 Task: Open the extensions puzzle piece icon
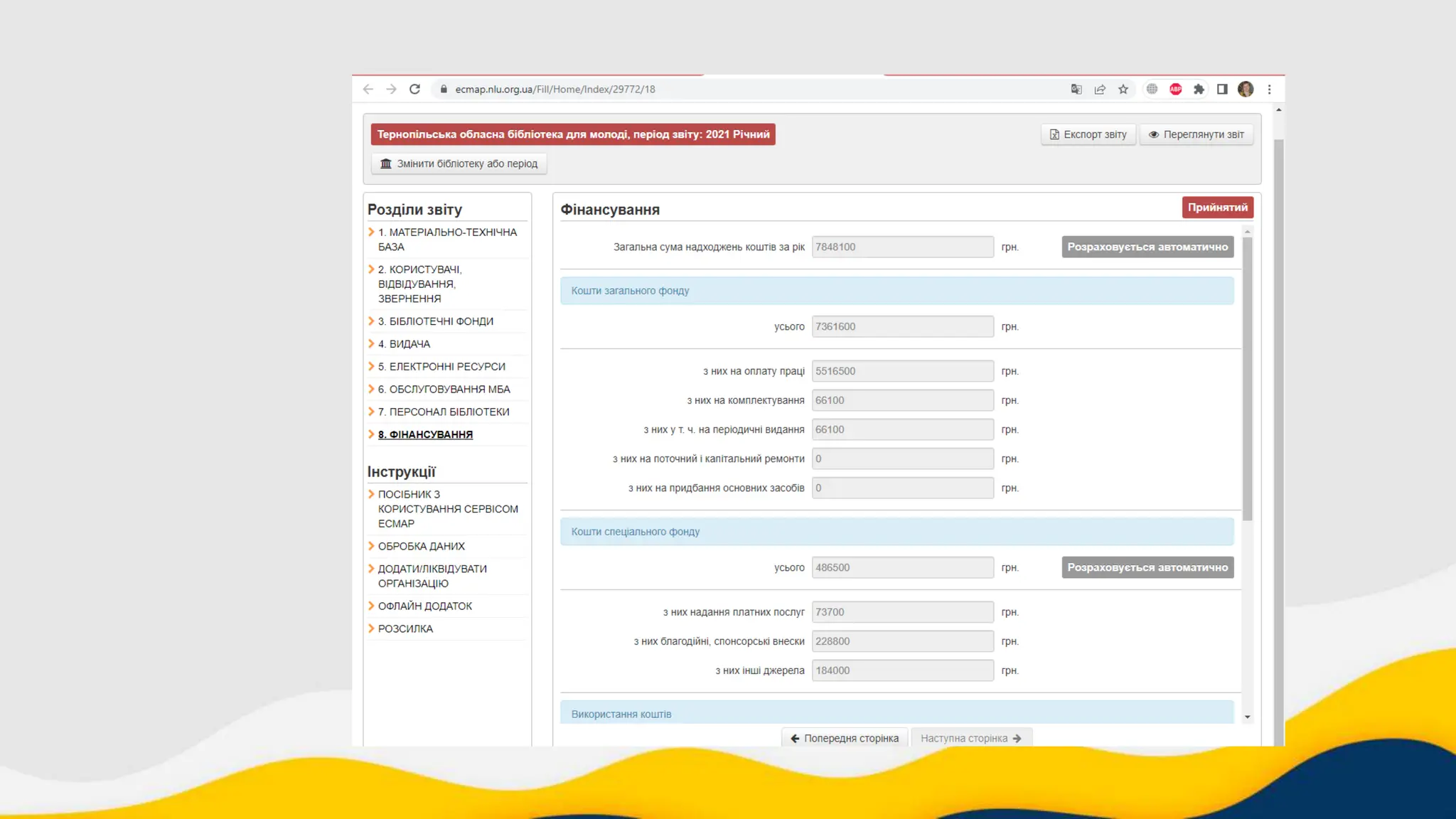1199,89
